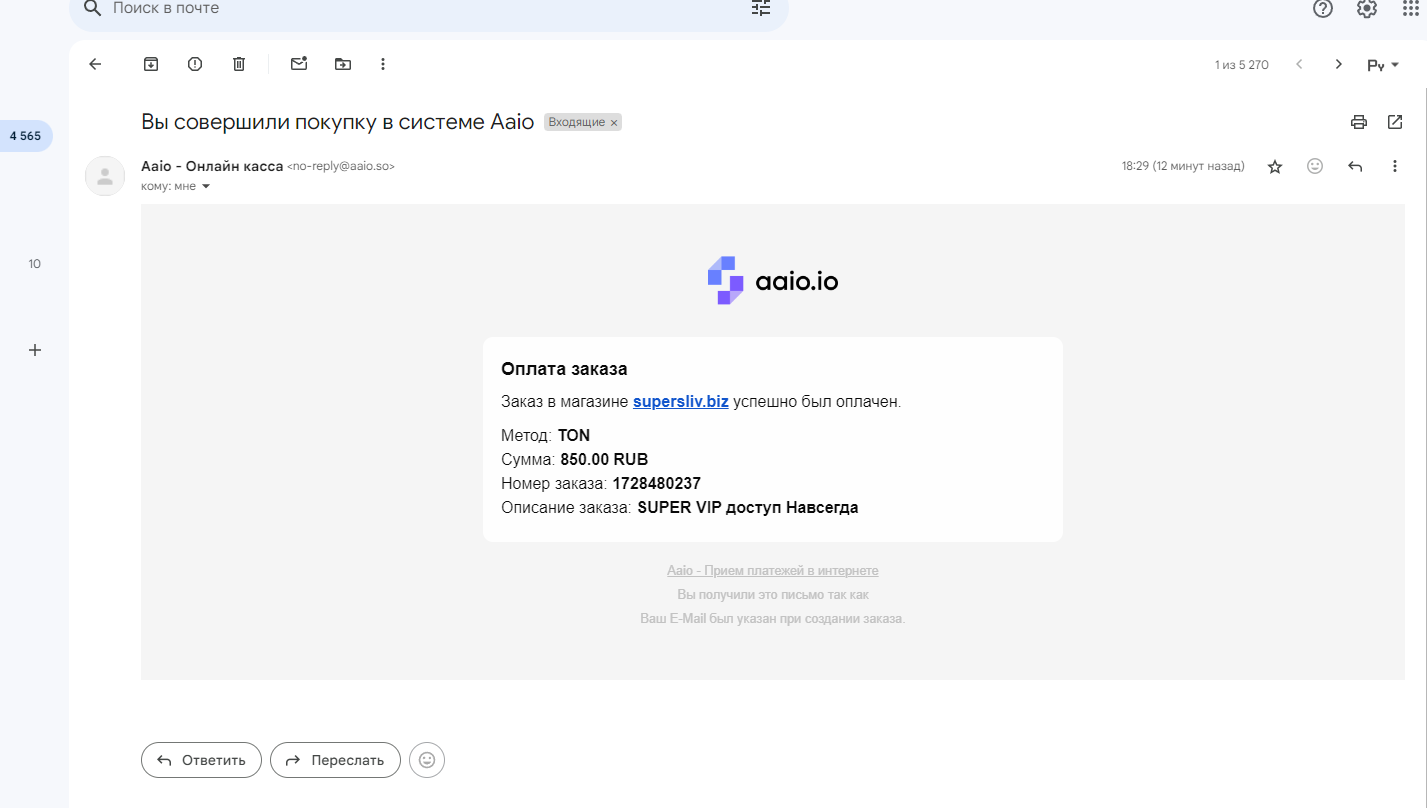This screenshot has height=808, width=1427.
Task: Add an emoji reaction in message header
Action: click(1315, 166)
